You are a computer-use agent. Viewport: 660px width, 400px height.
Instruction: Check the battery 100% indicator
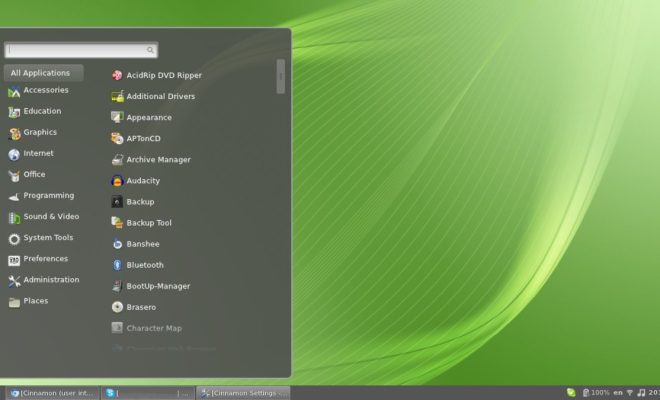(x=596, y=393)
